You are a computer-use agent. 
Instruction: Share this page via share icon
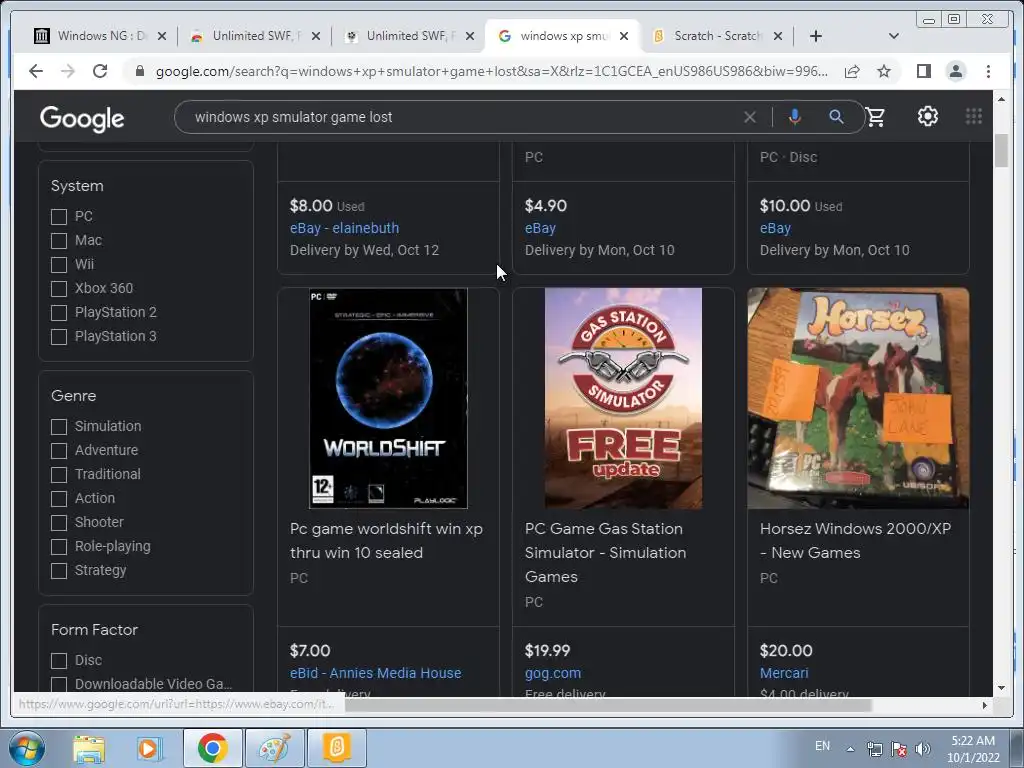(852, 71)
